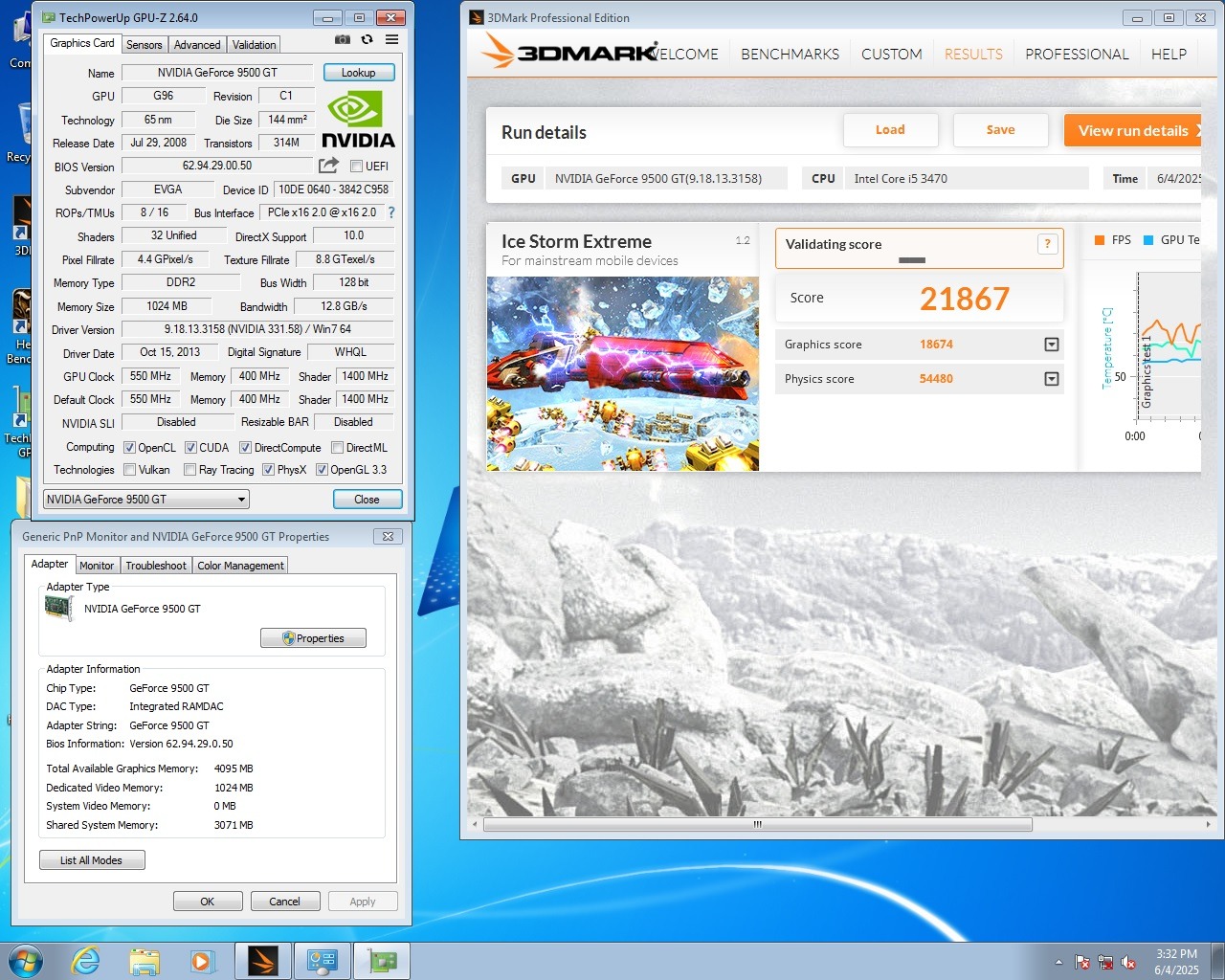Image resolution: width=1225 pixels, height=980 pixels.
Task: Enable the Vulkan checkbox
Action: click(130, 470)
